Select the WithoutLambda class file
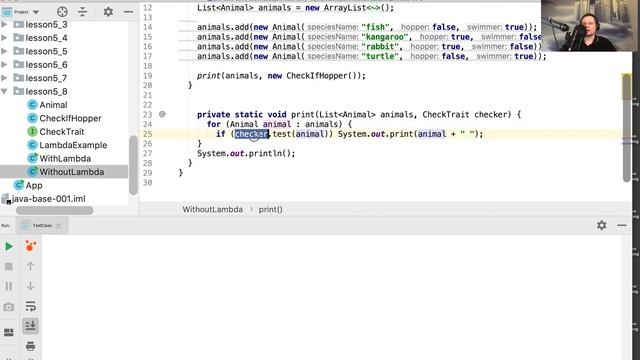This screenshot has width=640, height=360. 64,172
